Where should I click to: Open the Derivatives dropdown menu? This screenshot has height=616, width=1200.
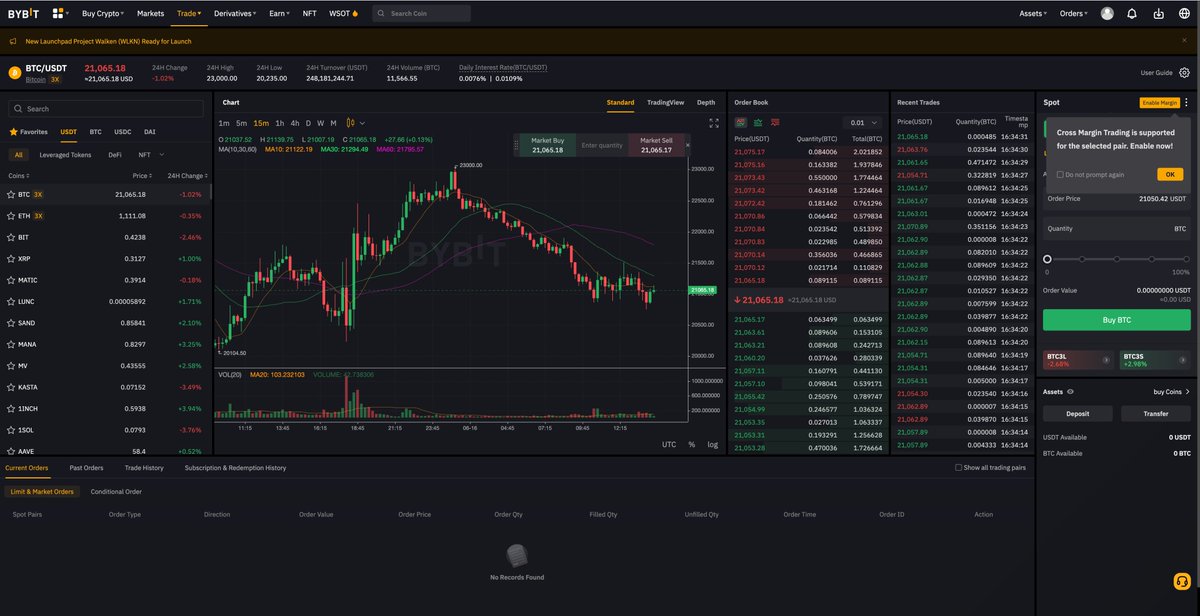coord(235,14)
